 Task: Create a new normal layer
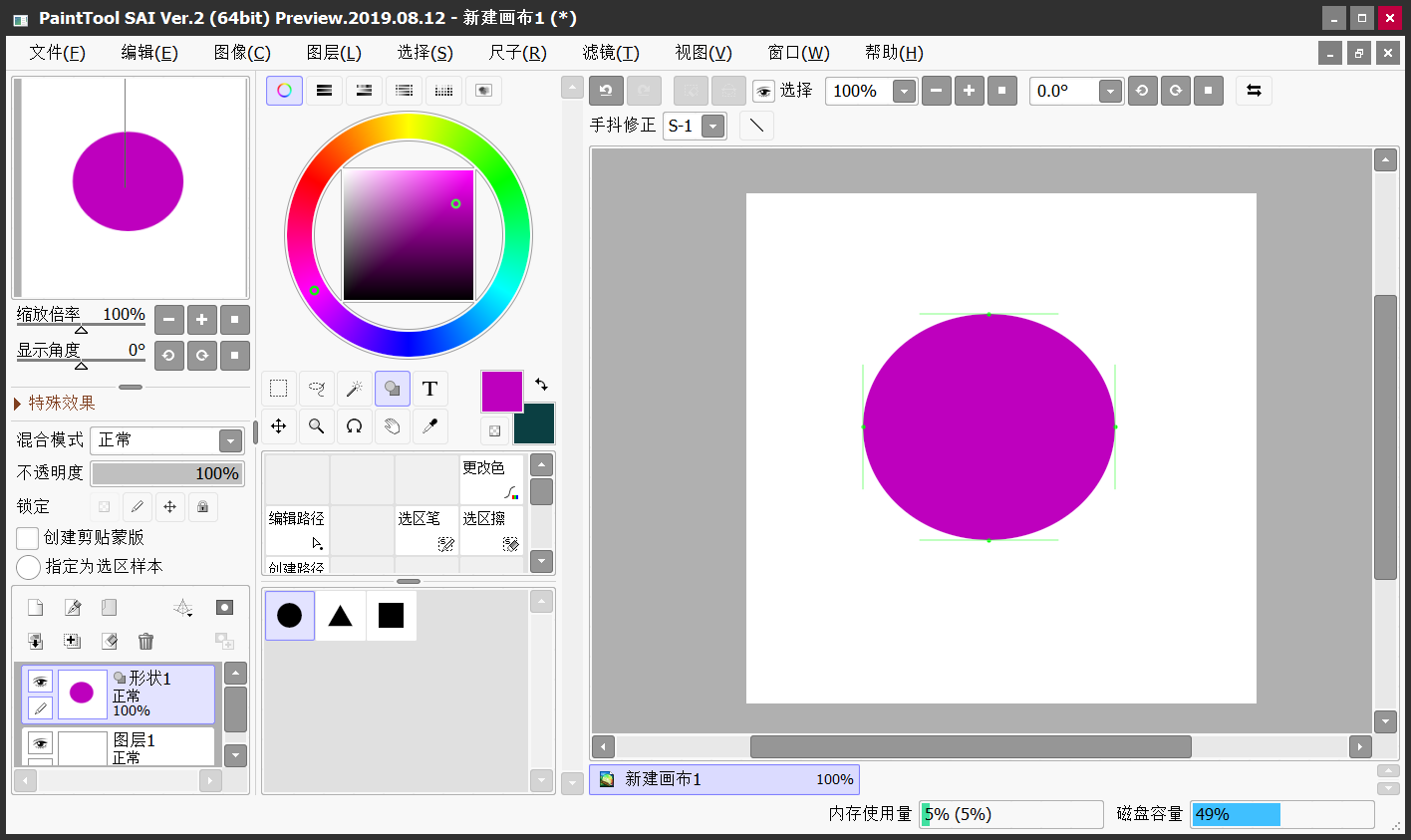(x=36, y=608)
